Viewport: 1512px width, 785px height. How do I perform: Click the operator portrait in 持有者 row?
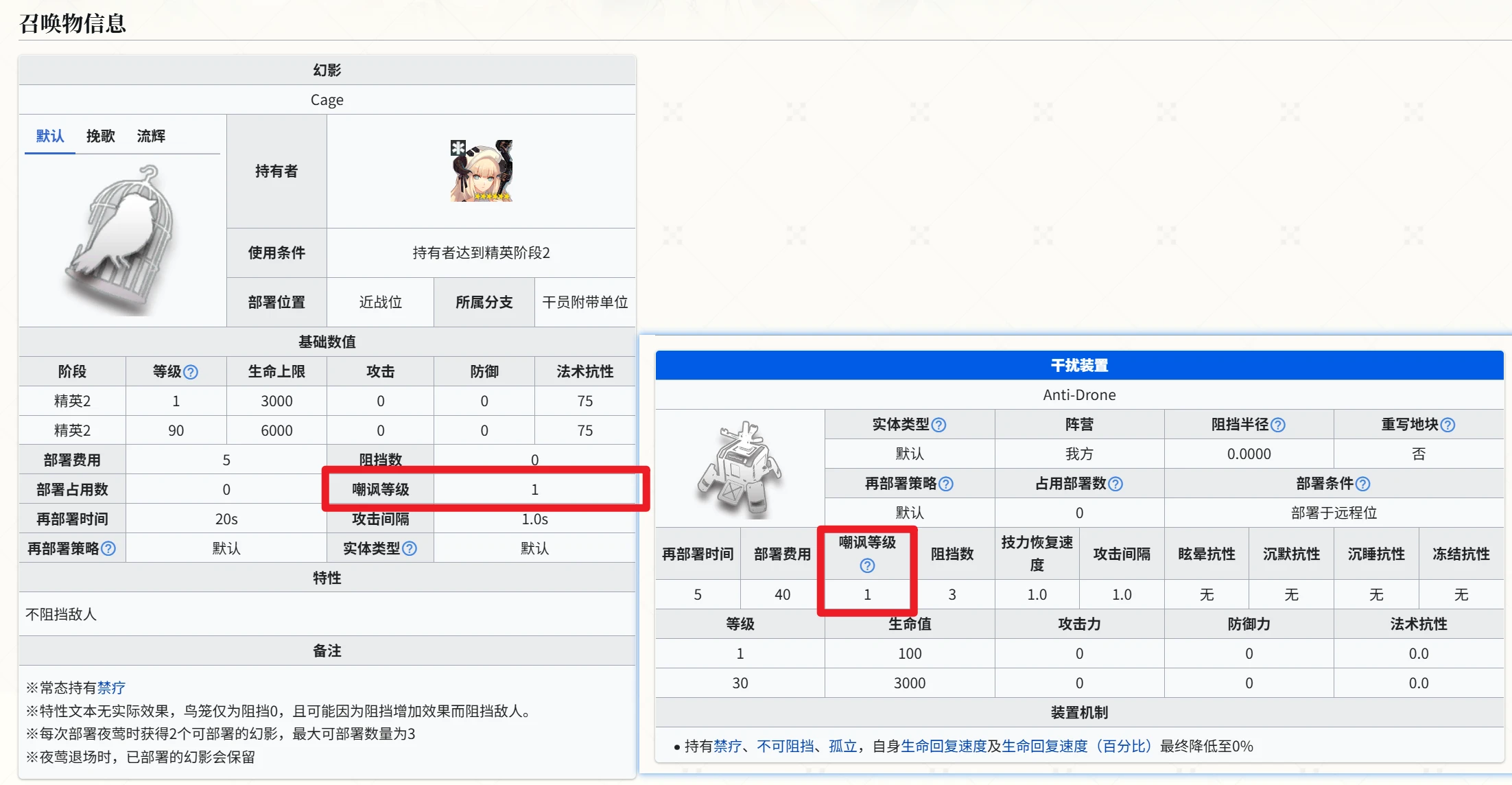click(x=480, y=170)
